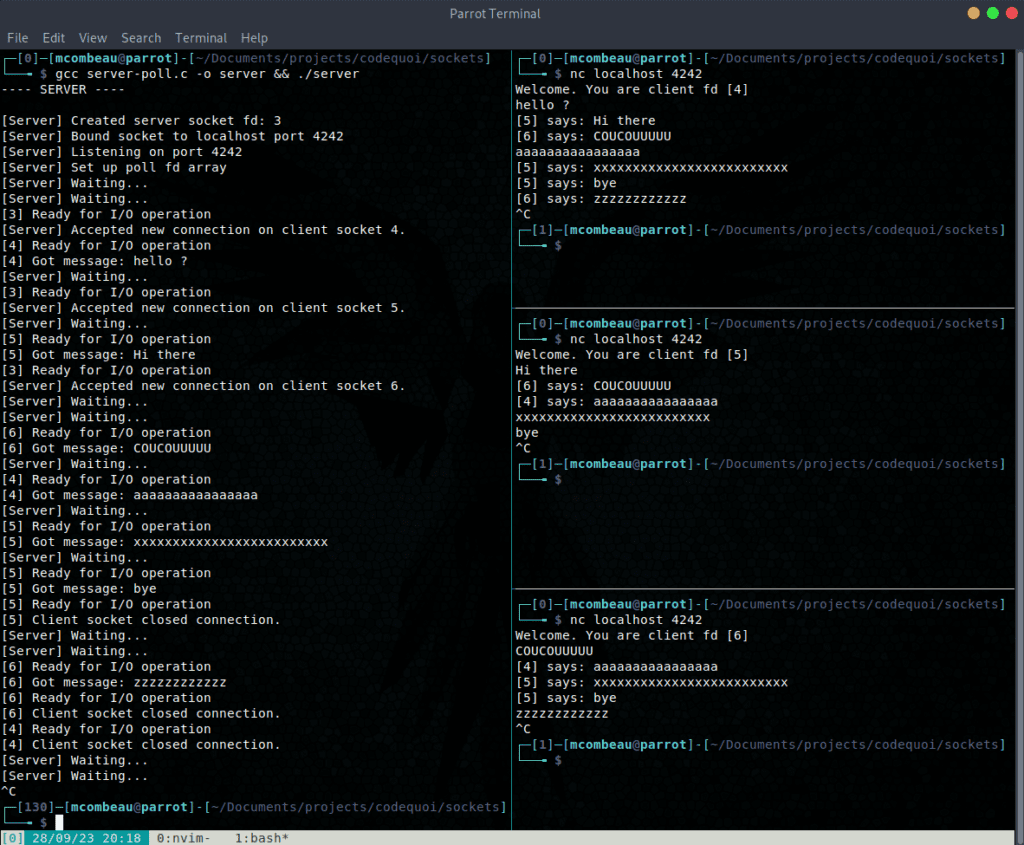Click '[5] Got message: xxxxxxxx...' server line

click(165, 542)
